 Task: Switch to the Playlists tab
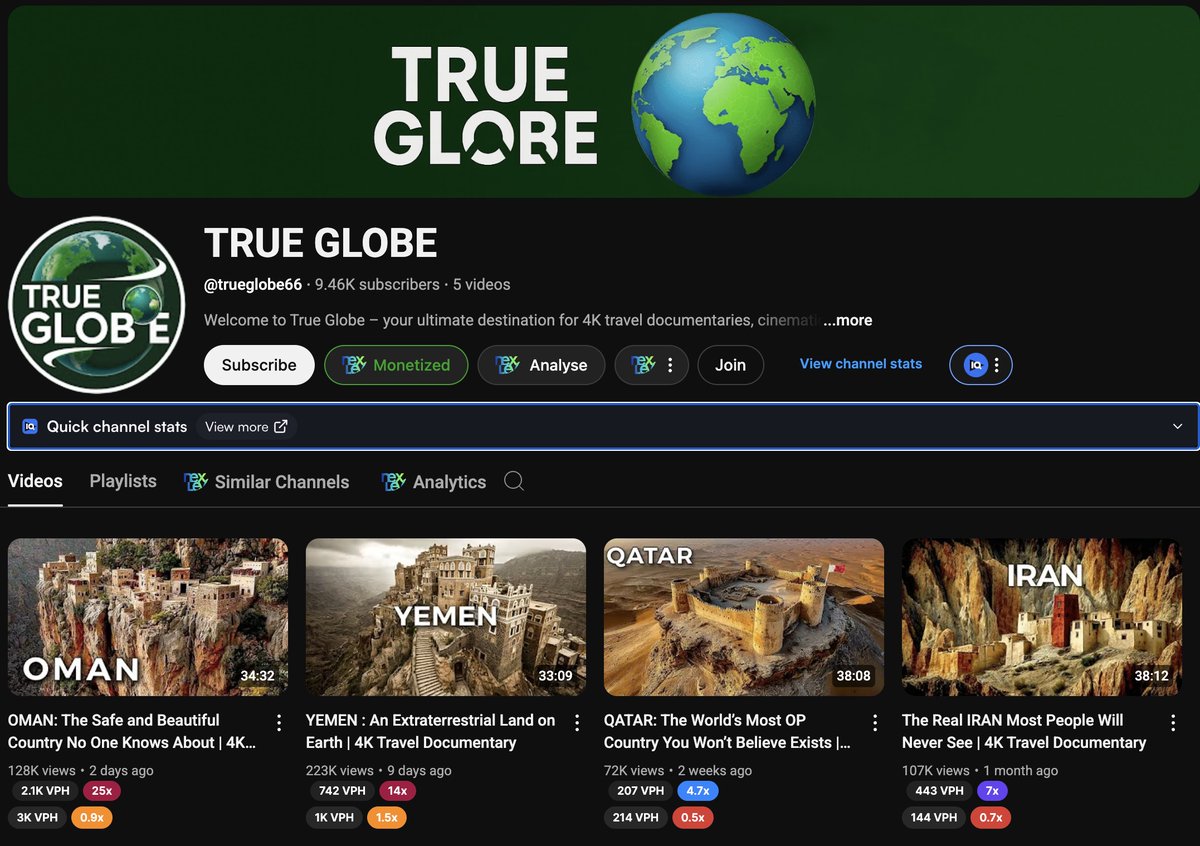123,481
